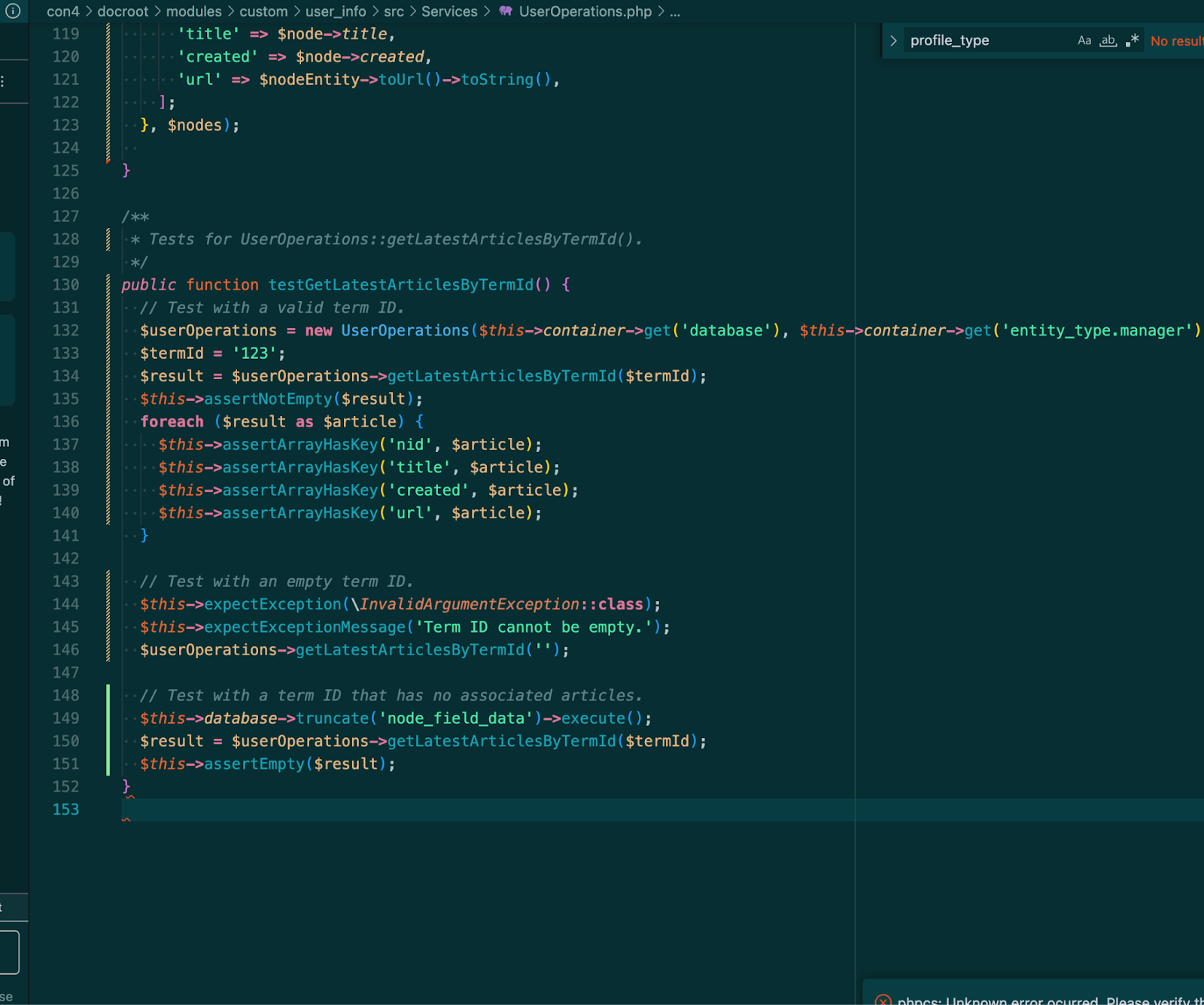Click '$nodes' variable on line 123
Image resolution: width=1204 pixels, height=1005 pixels.
click(x=195, y=125)
